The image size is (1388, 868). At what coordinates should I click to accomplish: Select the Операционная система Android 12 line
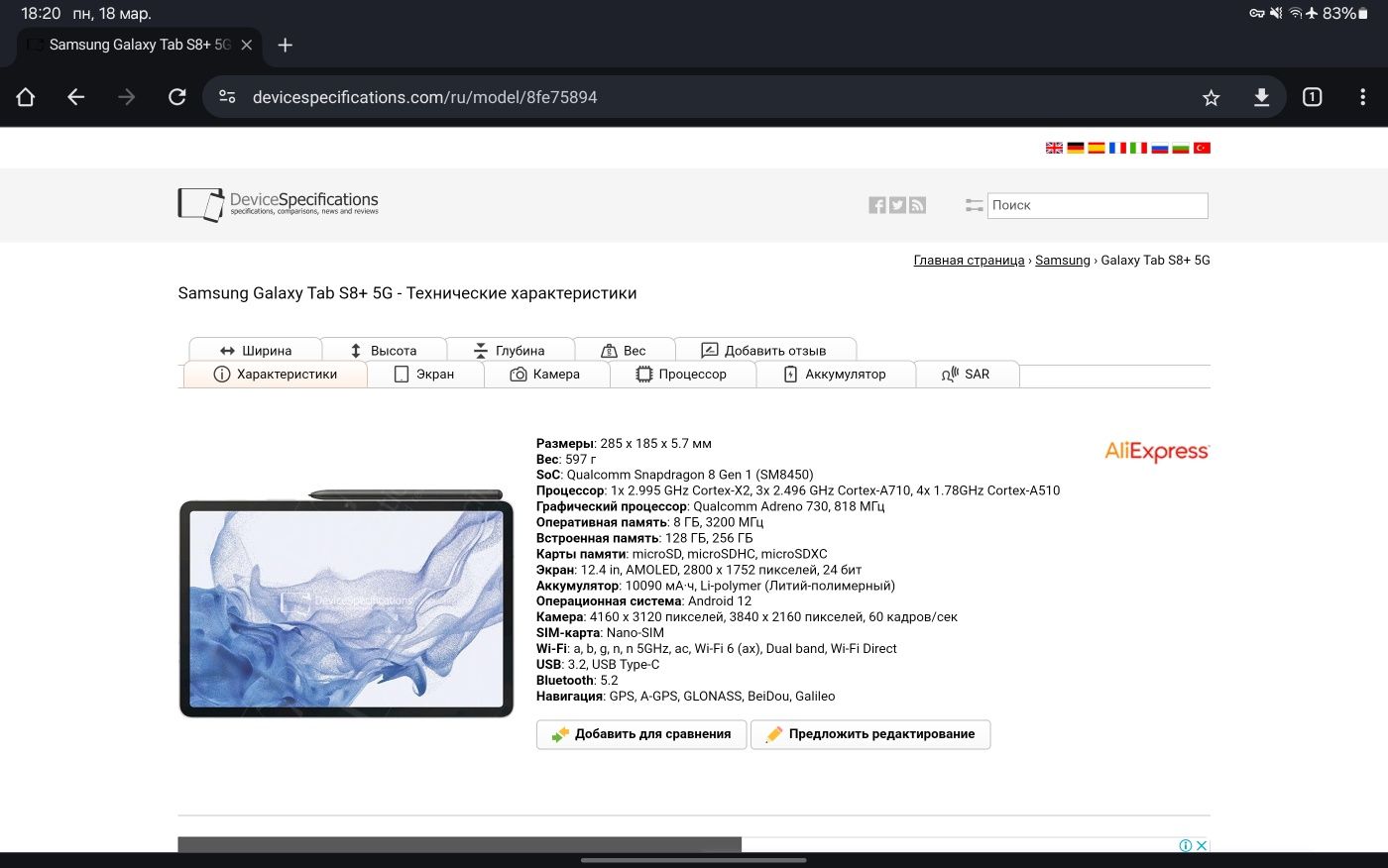[x=644, y=601]
